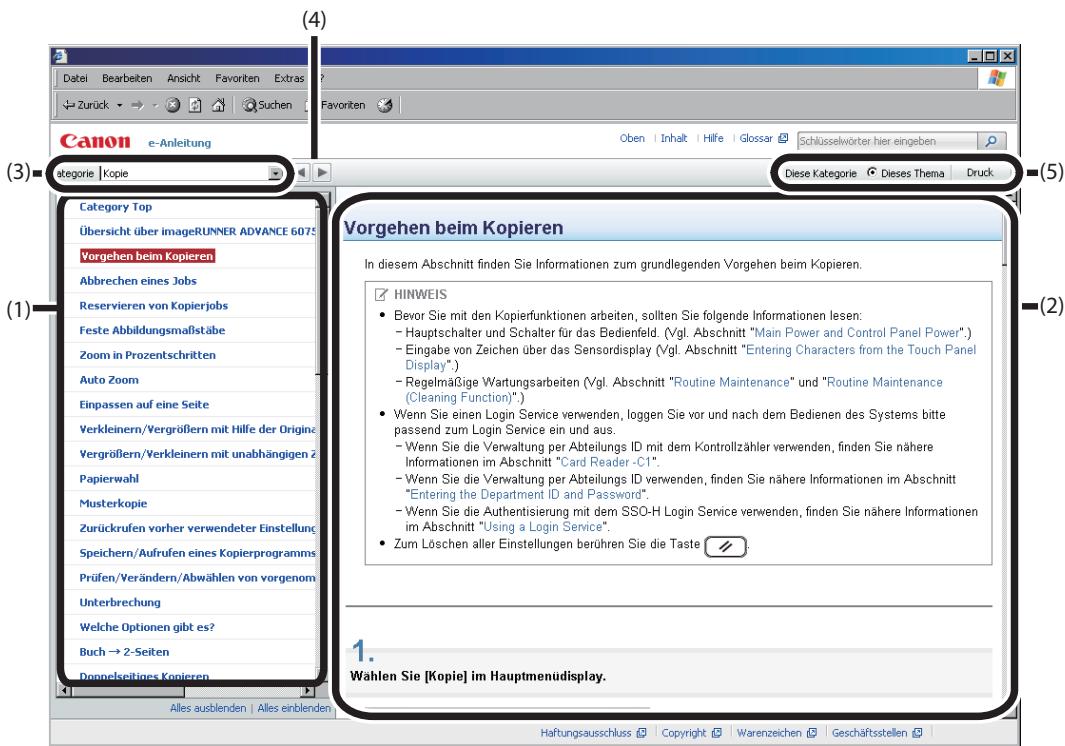
Task: Open Reservieren von Kopierjobs topic
Action: 154,306
